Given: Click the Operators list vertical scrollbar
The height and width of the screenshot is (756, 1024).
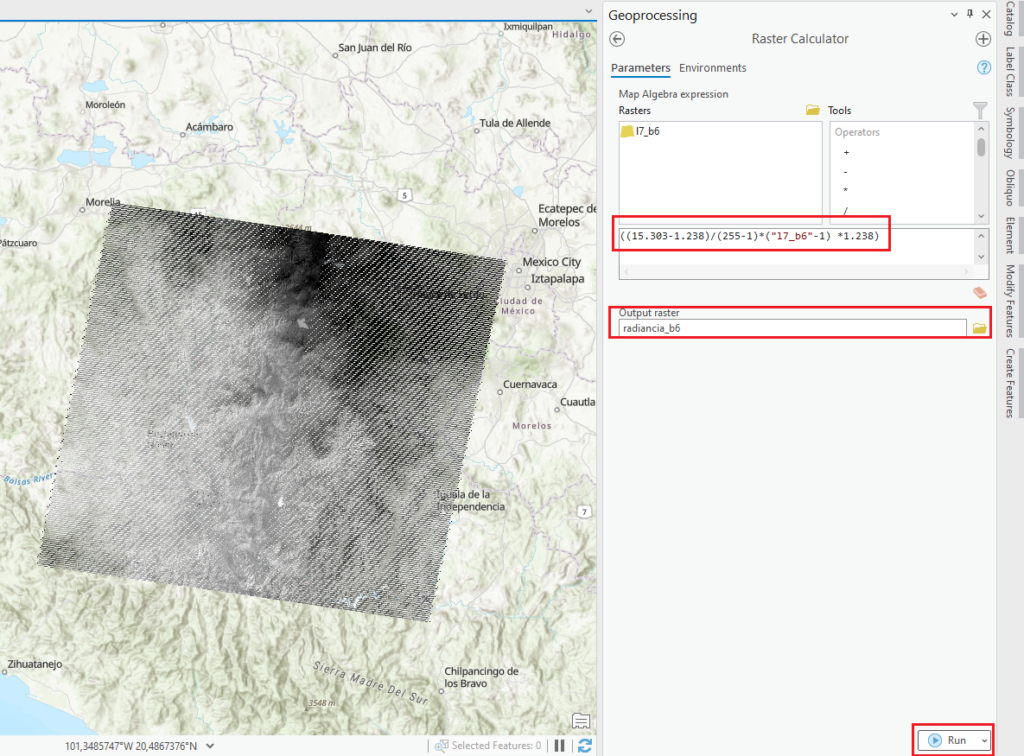Looking at the screenshot, I should [981, 148].
